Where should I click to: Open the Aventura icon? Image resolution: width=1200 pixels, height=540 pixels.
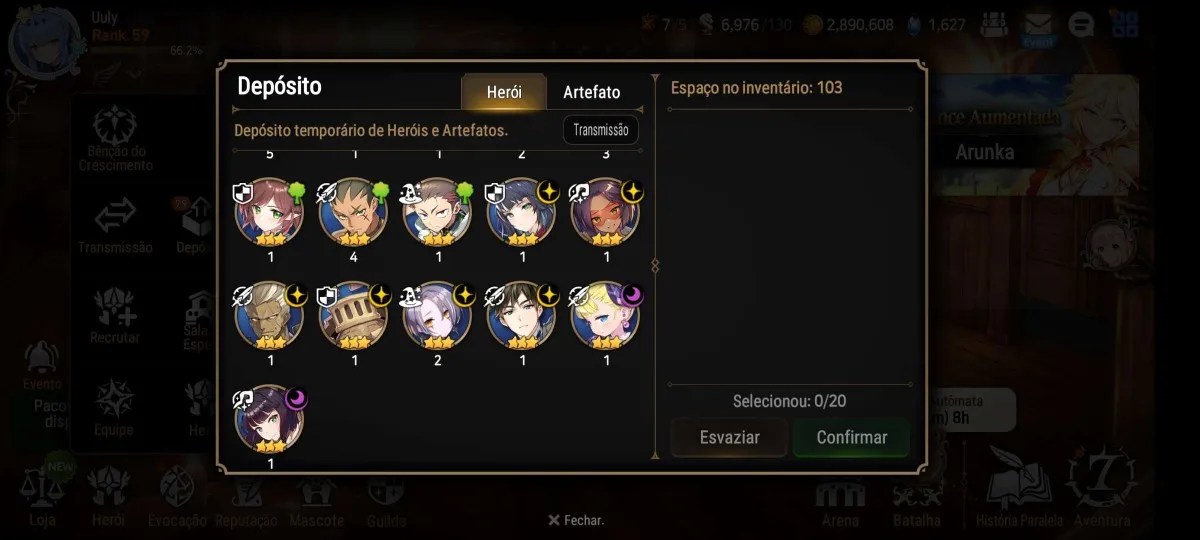(1102, 490)
